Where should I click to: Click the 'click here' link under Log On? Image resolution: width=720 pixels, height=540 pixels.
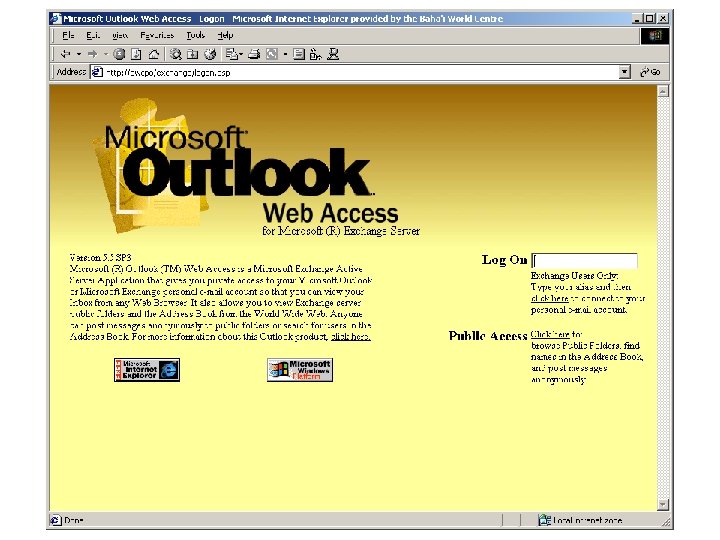550,298
